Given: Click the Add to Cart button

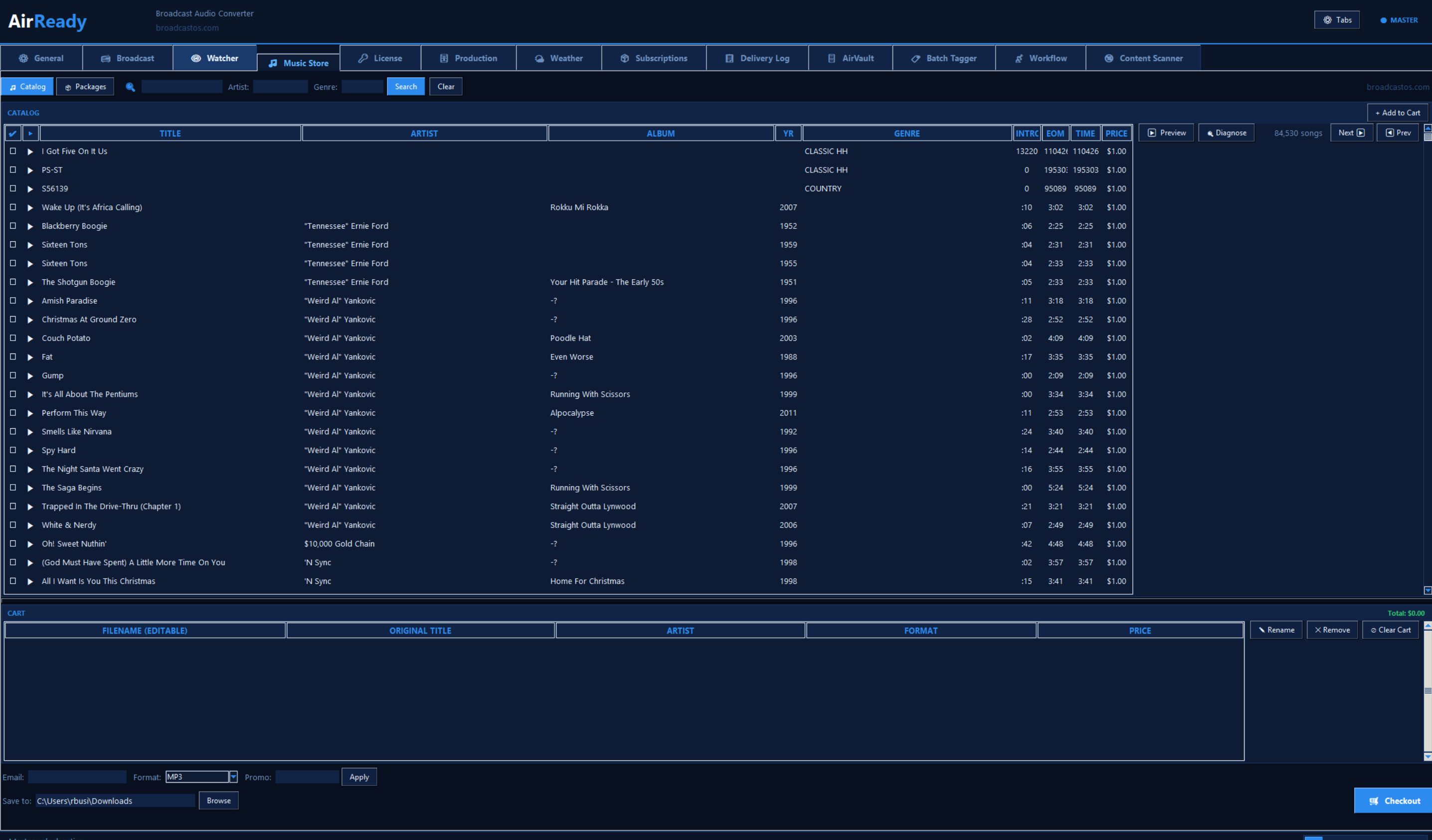Looking at the screenshot, I should point(1397,113).
